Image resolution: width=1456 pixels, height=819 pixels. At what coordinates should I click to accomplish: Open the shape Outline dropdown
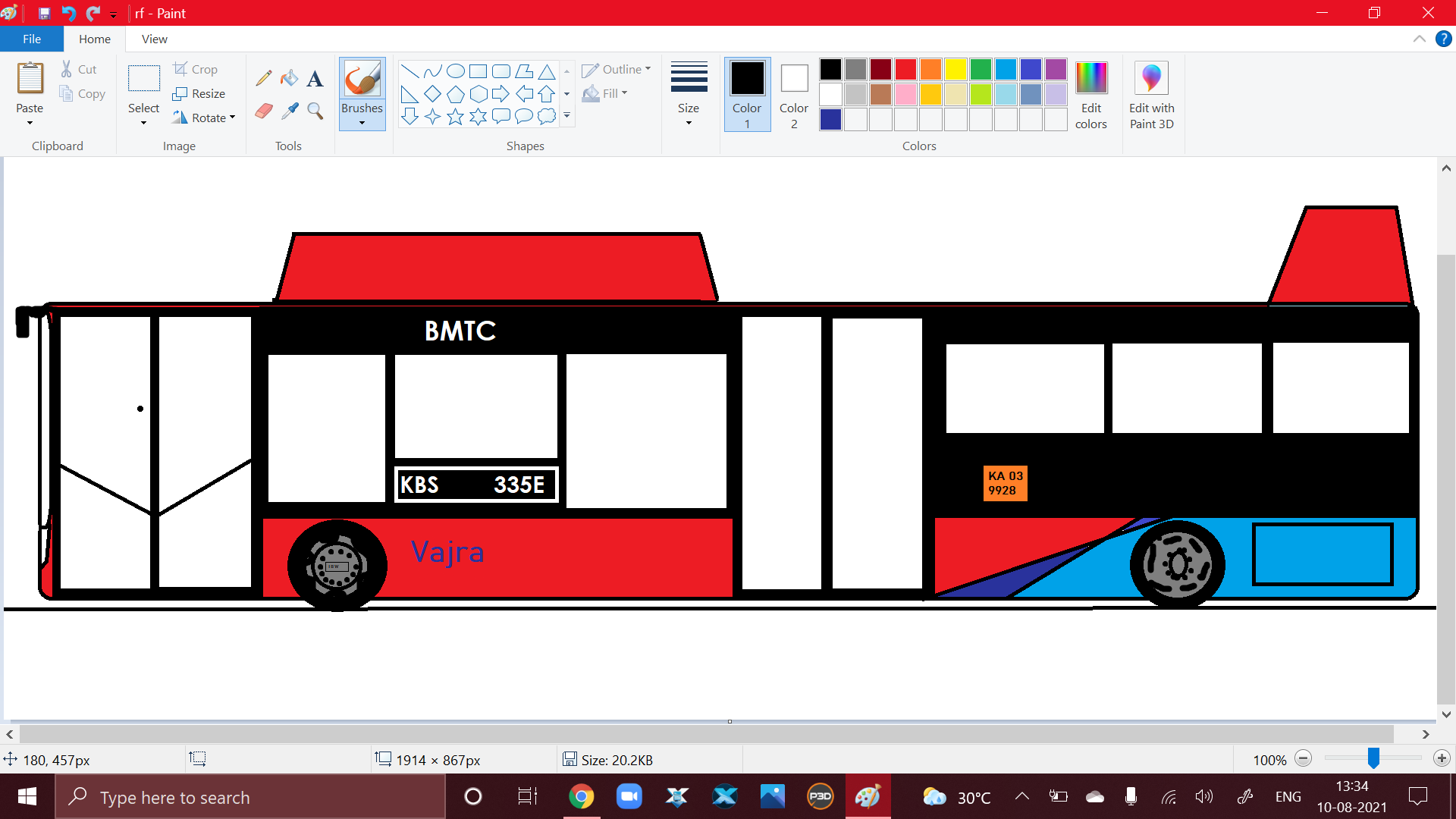[616, 69]
